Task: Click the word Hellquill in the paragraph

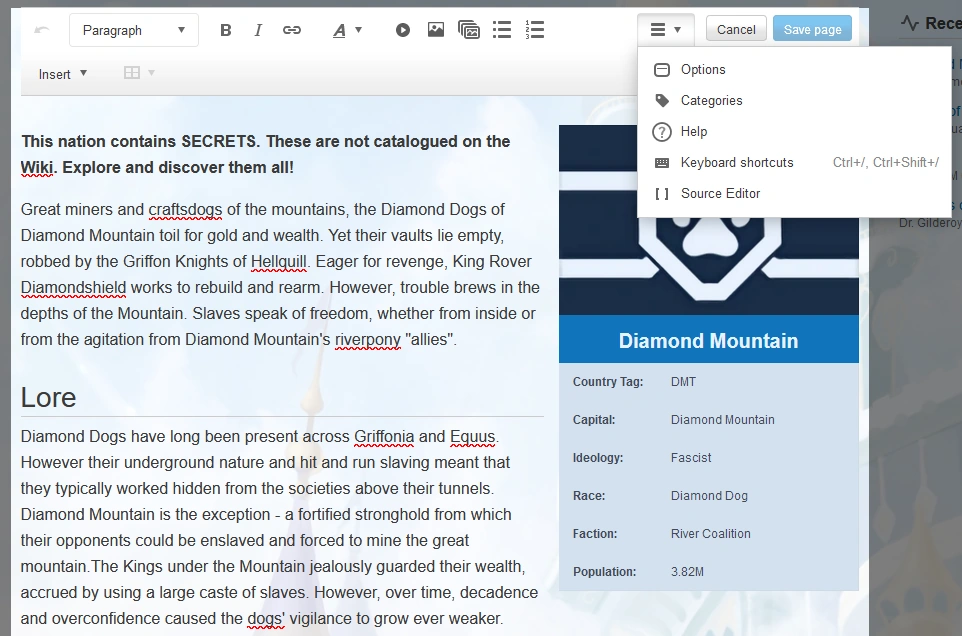Action: tap(279, 262)
